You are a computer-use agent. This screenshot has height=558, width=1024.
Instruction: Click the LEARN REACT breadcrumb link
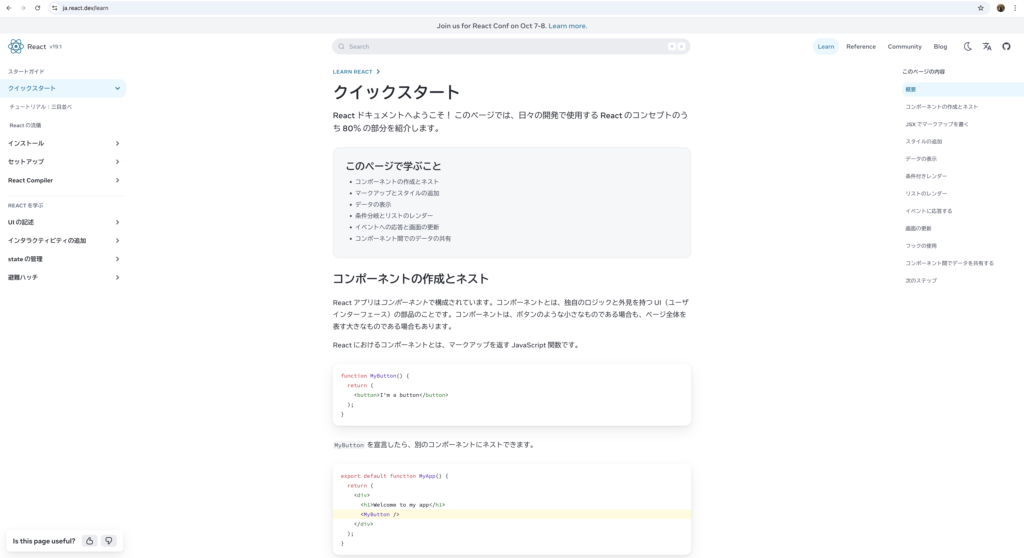[x=353, y=72]
